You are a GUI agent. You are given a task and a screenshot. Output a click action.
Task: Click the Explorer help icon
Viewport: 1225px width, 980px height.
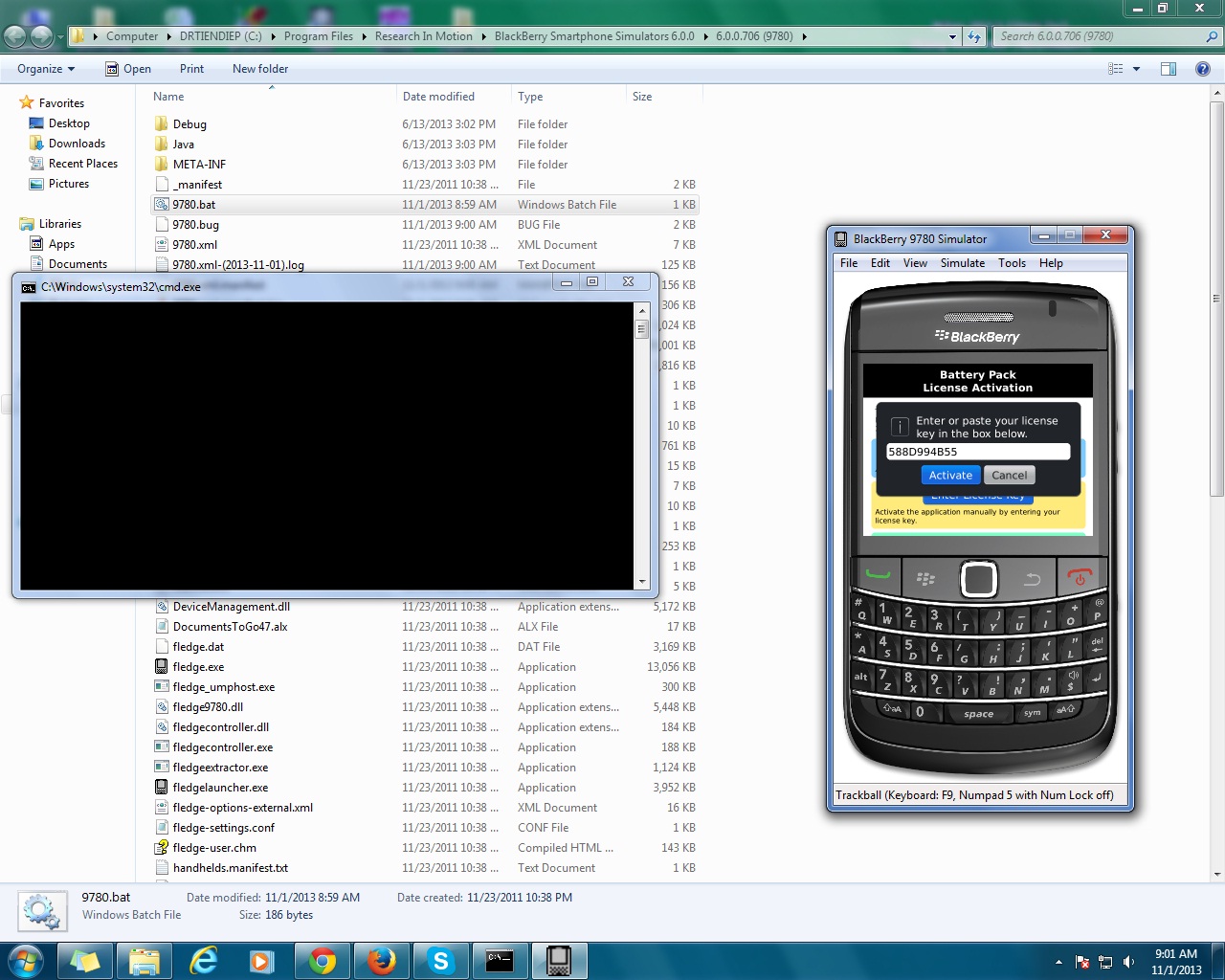point(1203,69)
